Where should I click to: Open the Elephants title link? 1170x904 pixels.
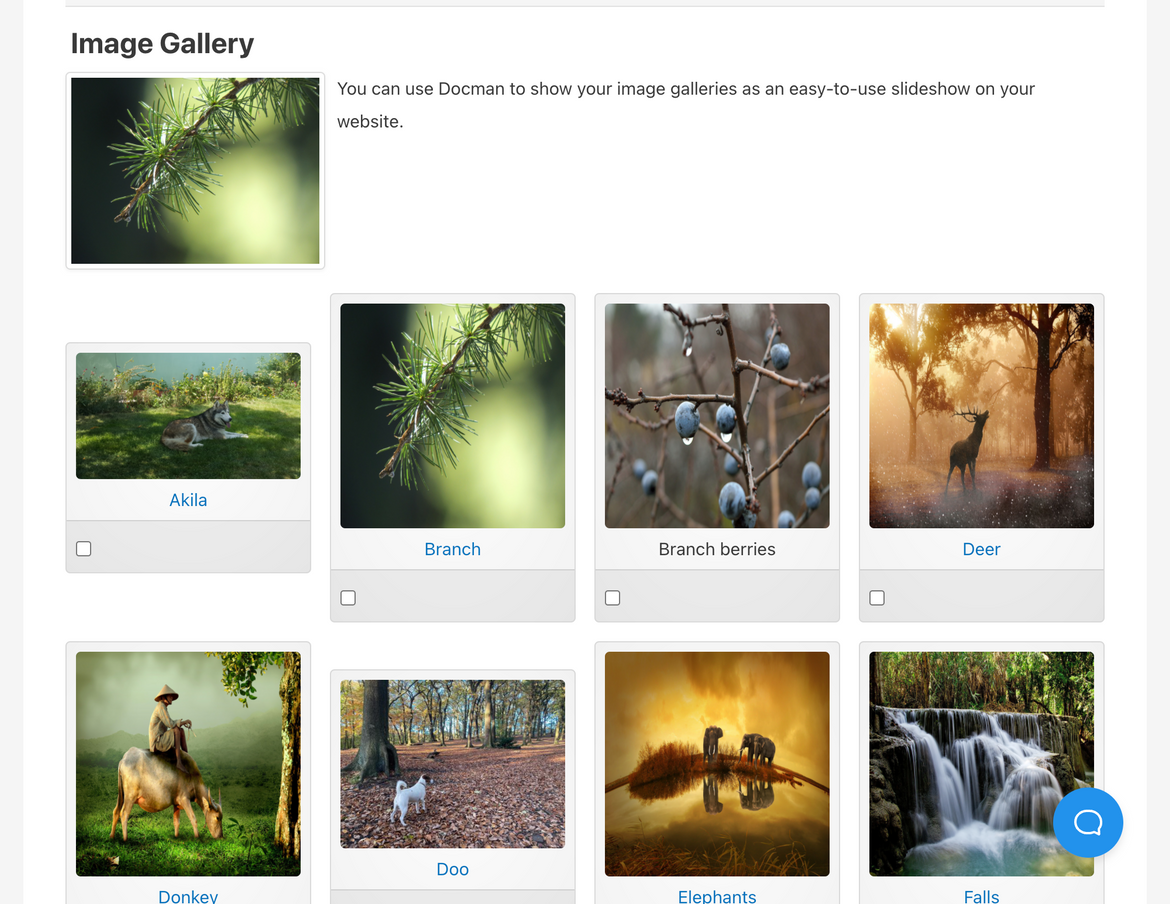point(717,896)
